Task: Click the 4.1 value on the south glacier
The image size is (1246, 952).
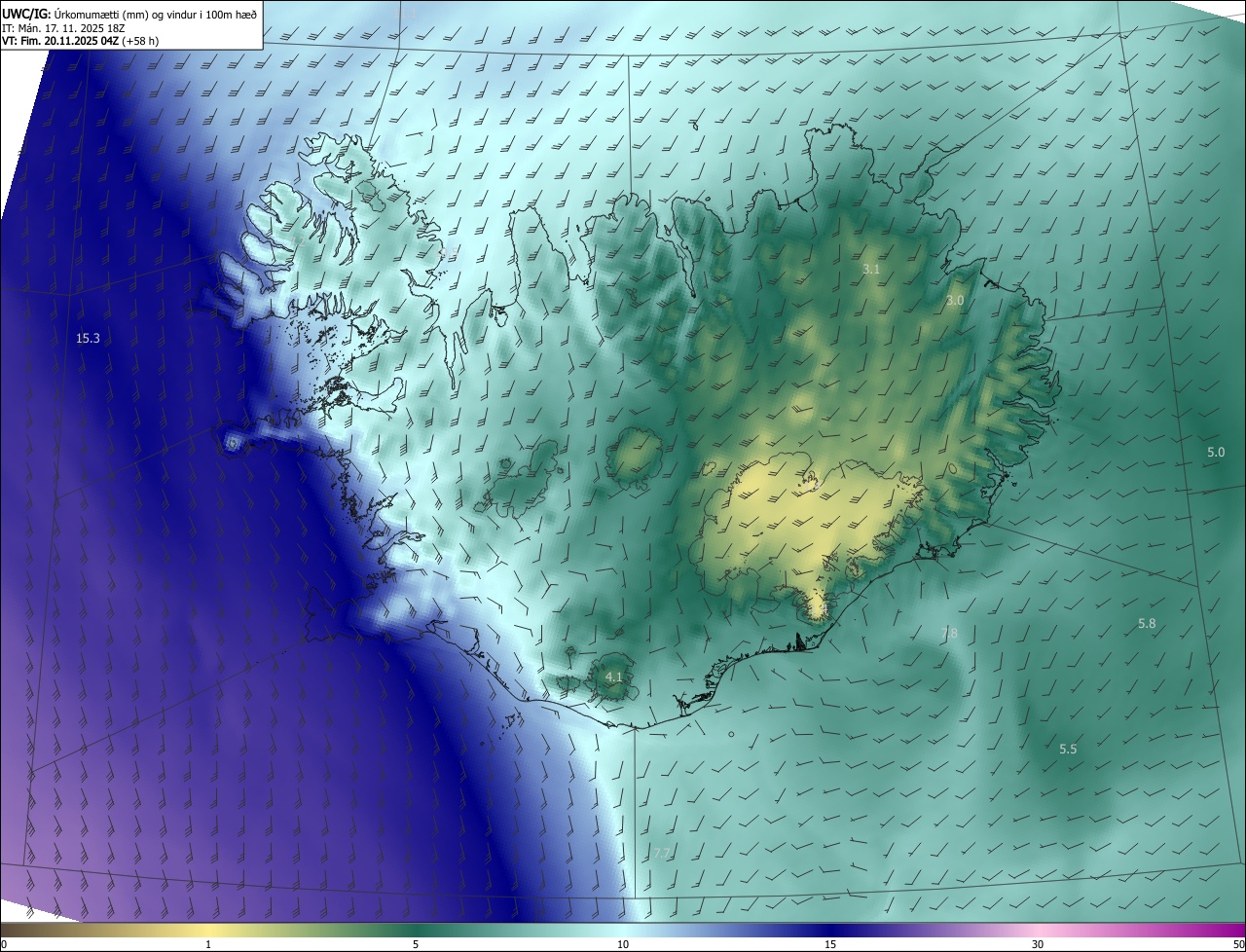Action: click(613, 677)
